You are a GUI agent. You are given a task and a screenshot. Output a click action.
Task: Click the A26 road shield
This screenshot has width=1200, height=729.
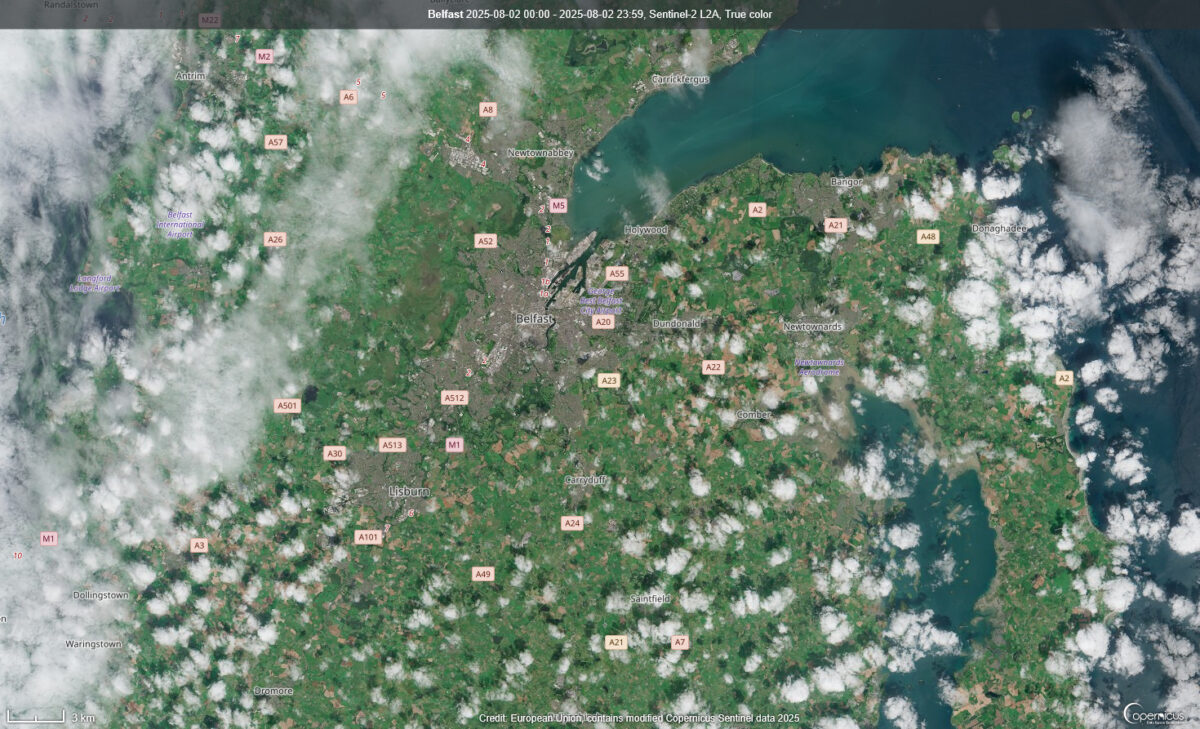(x=275, y=239)
